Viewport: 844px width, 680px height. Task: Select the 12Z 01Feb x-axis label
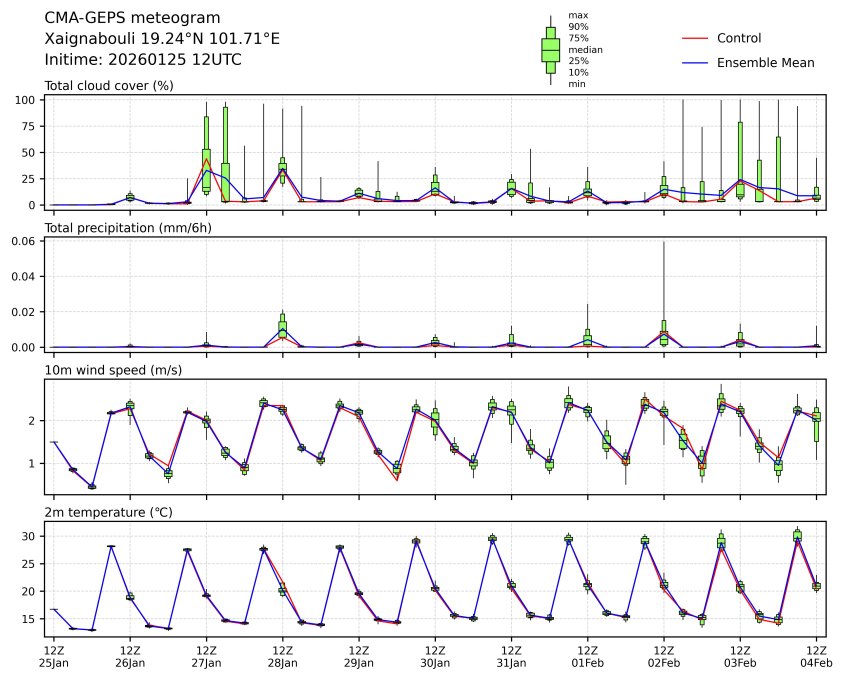point(587,656)
